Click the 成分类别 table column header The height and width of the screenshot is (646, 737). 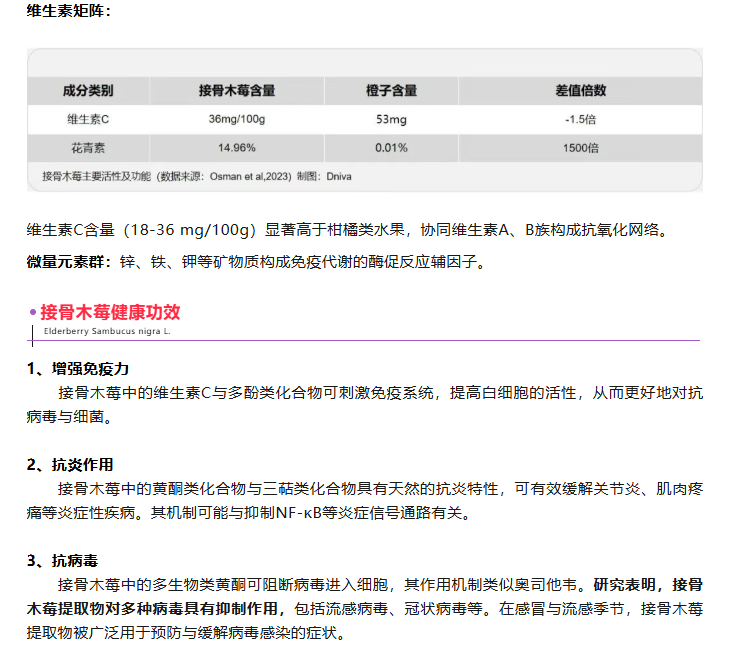coord(88,90)
